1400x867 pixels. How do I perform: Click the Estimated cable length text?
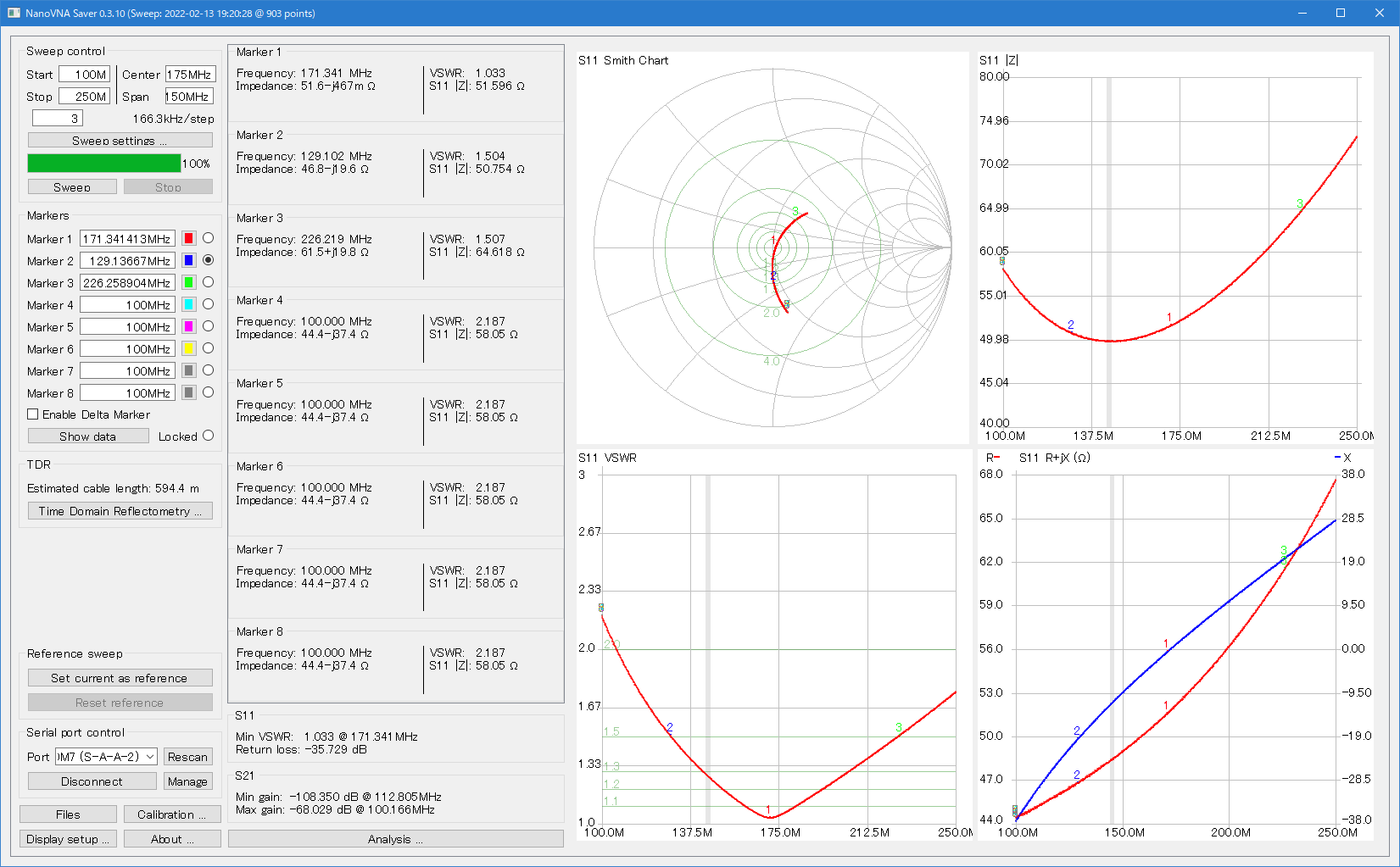pos(113,488)
